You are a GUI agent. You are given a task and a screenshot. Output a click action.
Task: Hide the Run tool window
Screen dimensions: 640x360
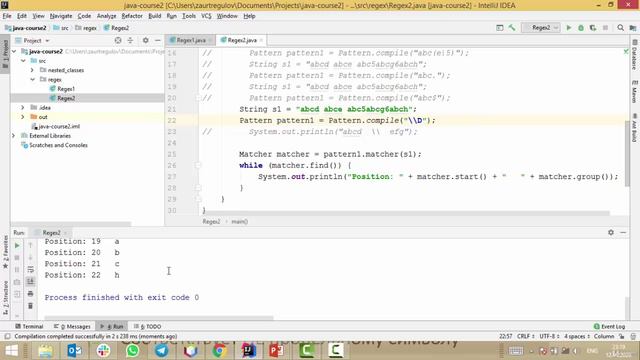623,232
